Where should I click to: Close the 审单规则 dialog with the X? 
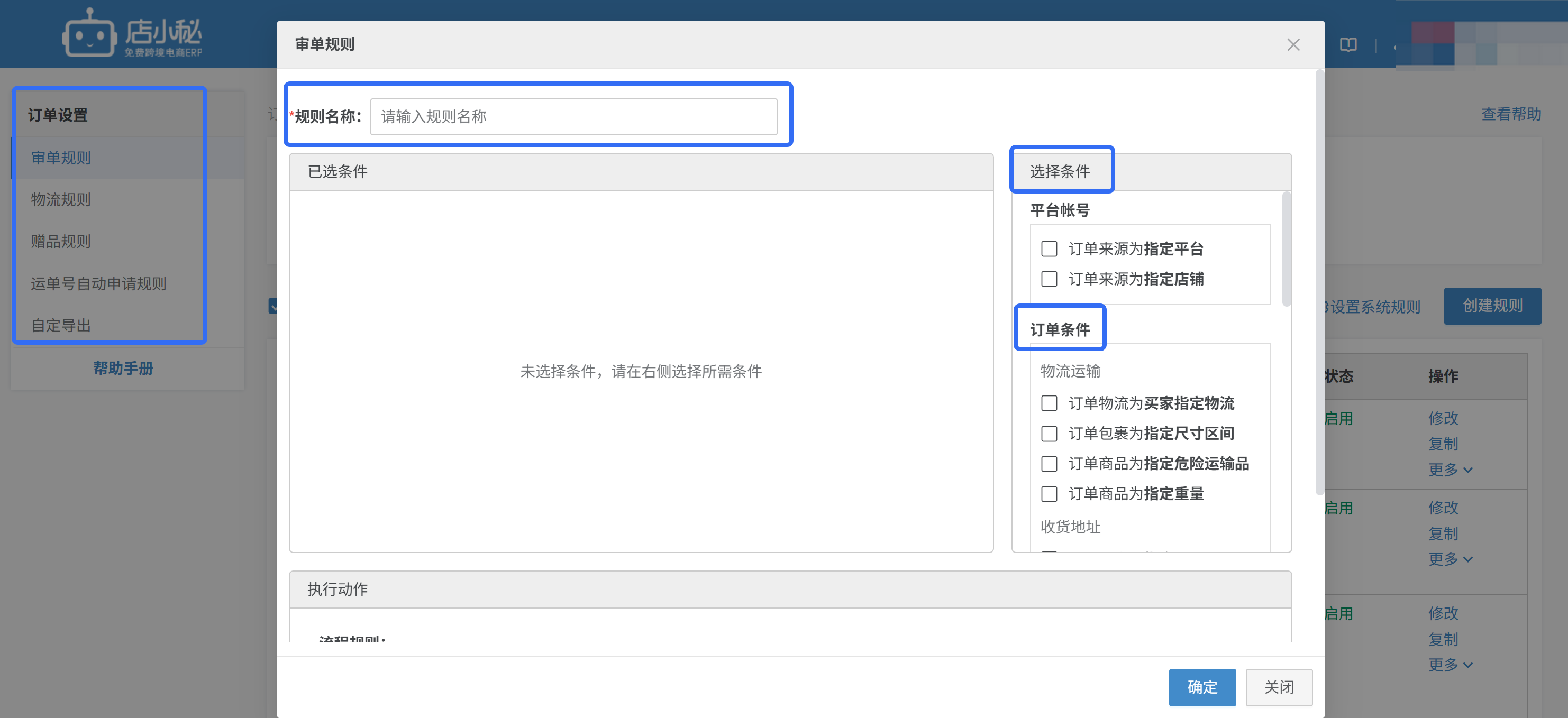(1293, 45)
